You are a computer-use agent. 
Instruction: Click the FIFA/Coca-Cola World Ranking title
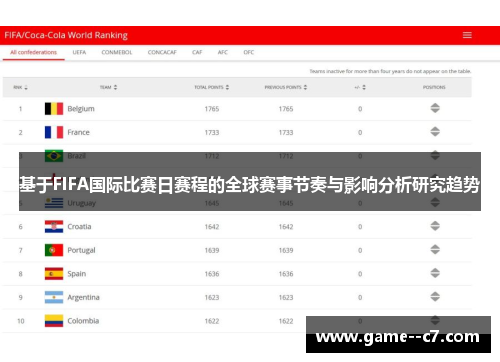click(66, 35)
